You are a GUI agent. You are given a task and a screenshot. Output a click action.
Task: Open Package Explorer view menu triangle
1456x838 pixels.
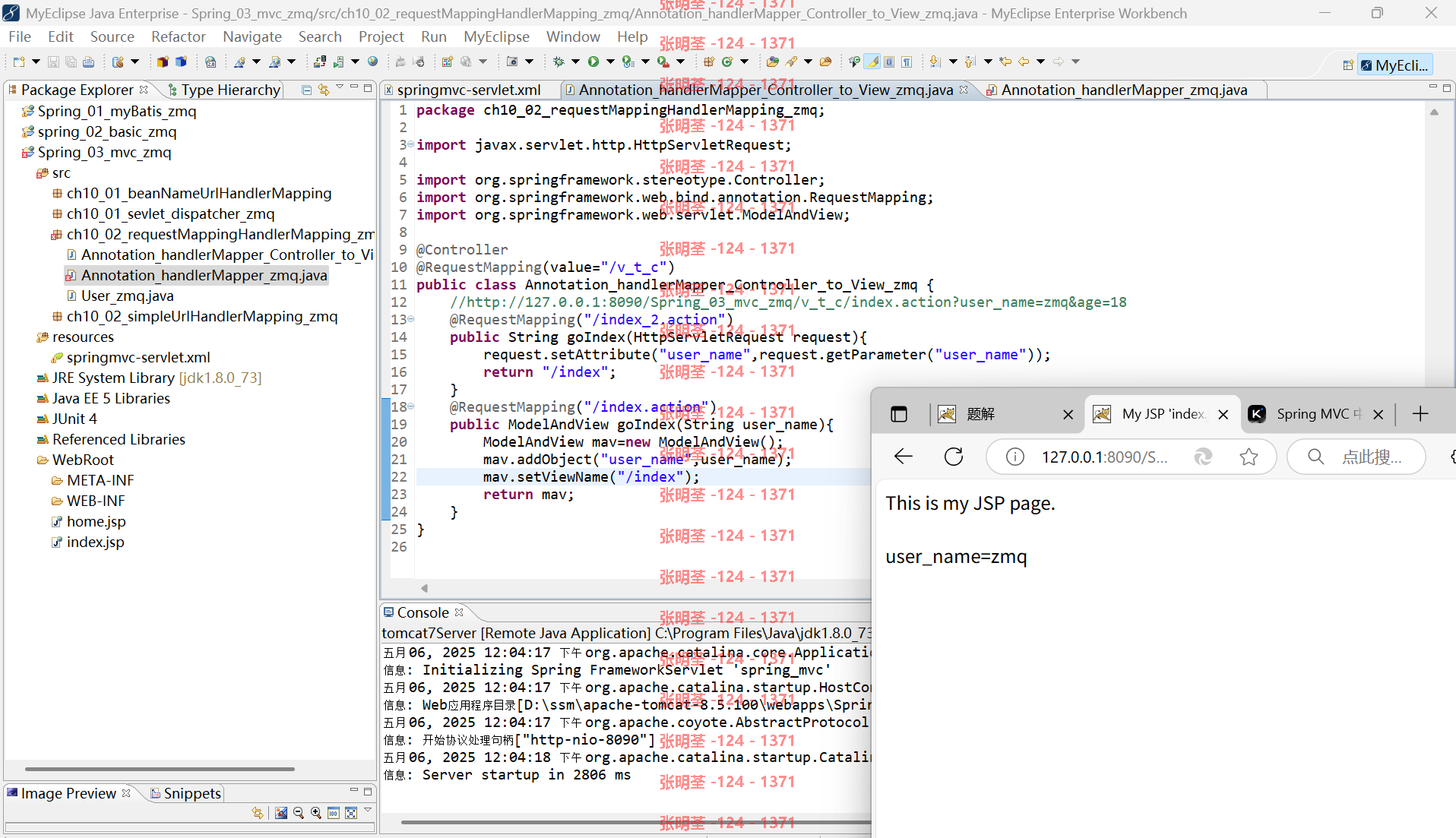(340, 87)
